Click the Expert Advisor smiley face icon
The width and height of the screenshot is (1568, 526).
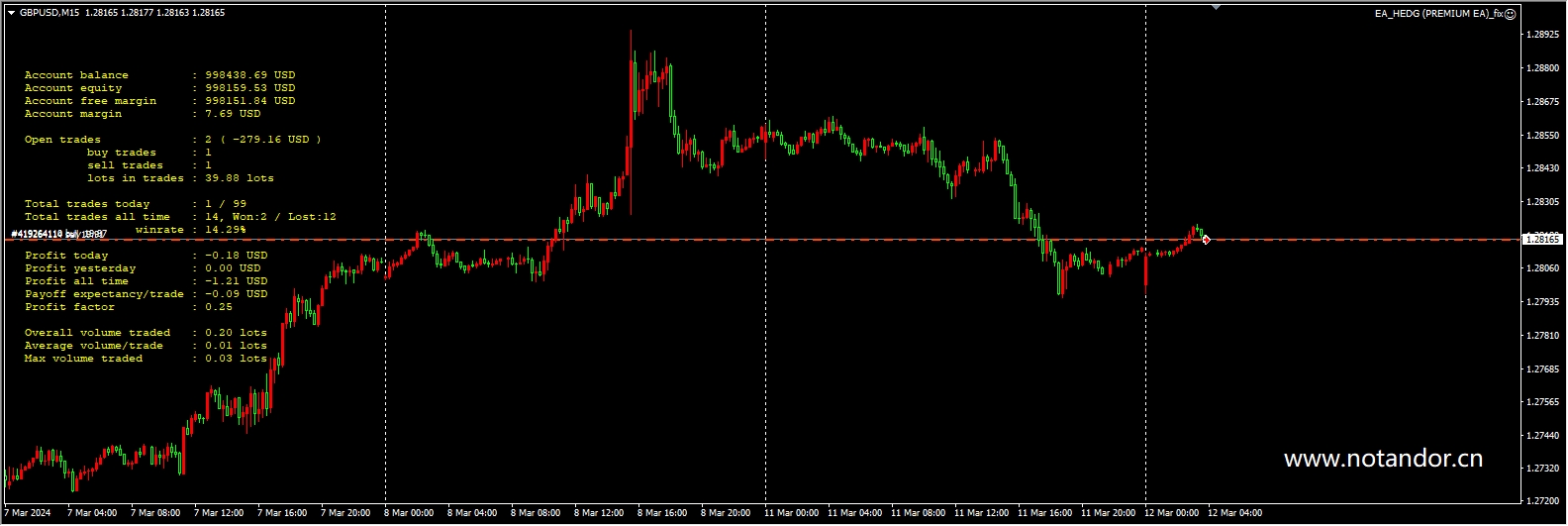tap(1510, 14)
